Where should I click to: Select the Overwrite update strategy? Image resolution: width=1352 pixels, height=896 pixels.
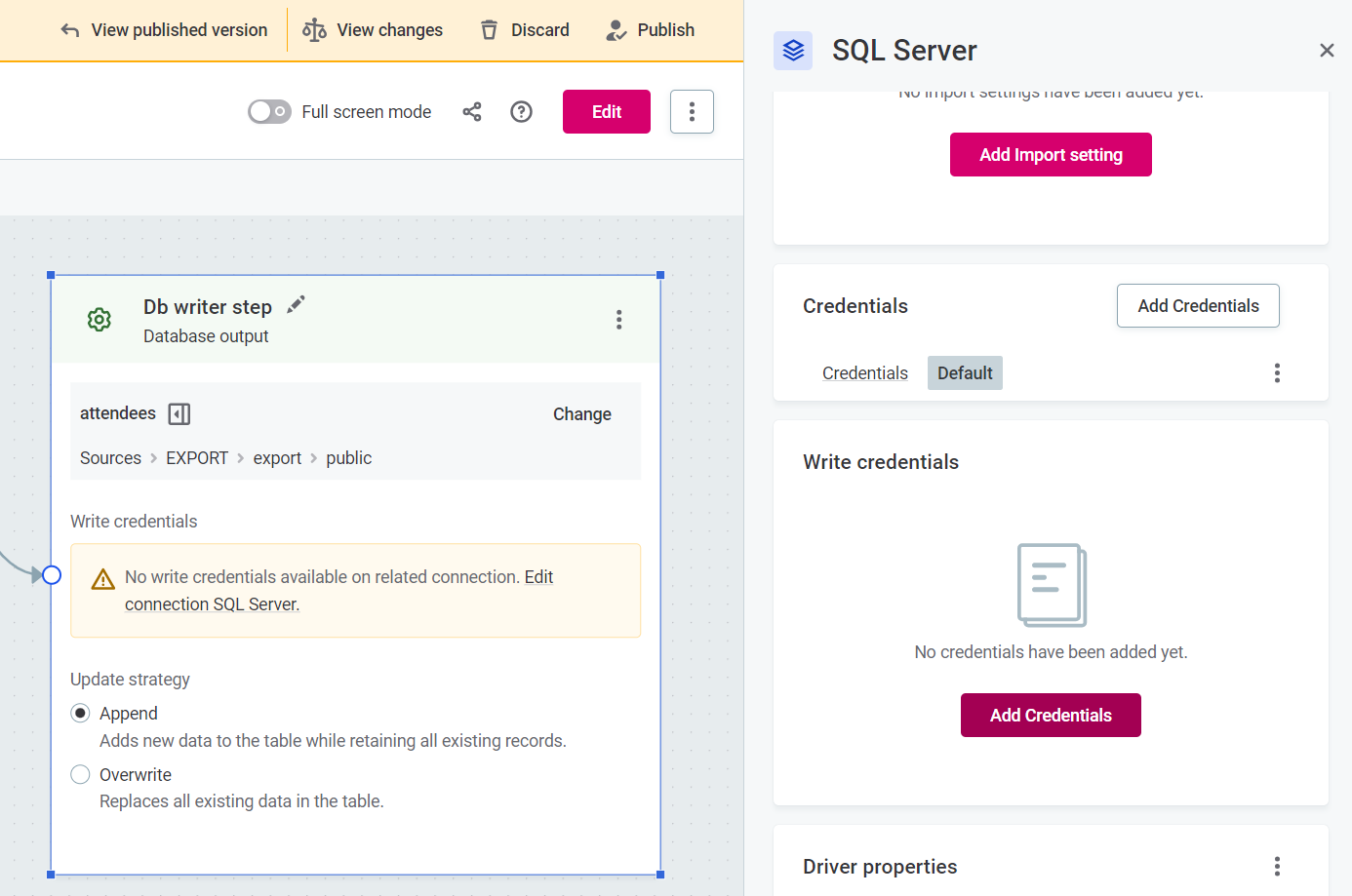tap(80, 774)
